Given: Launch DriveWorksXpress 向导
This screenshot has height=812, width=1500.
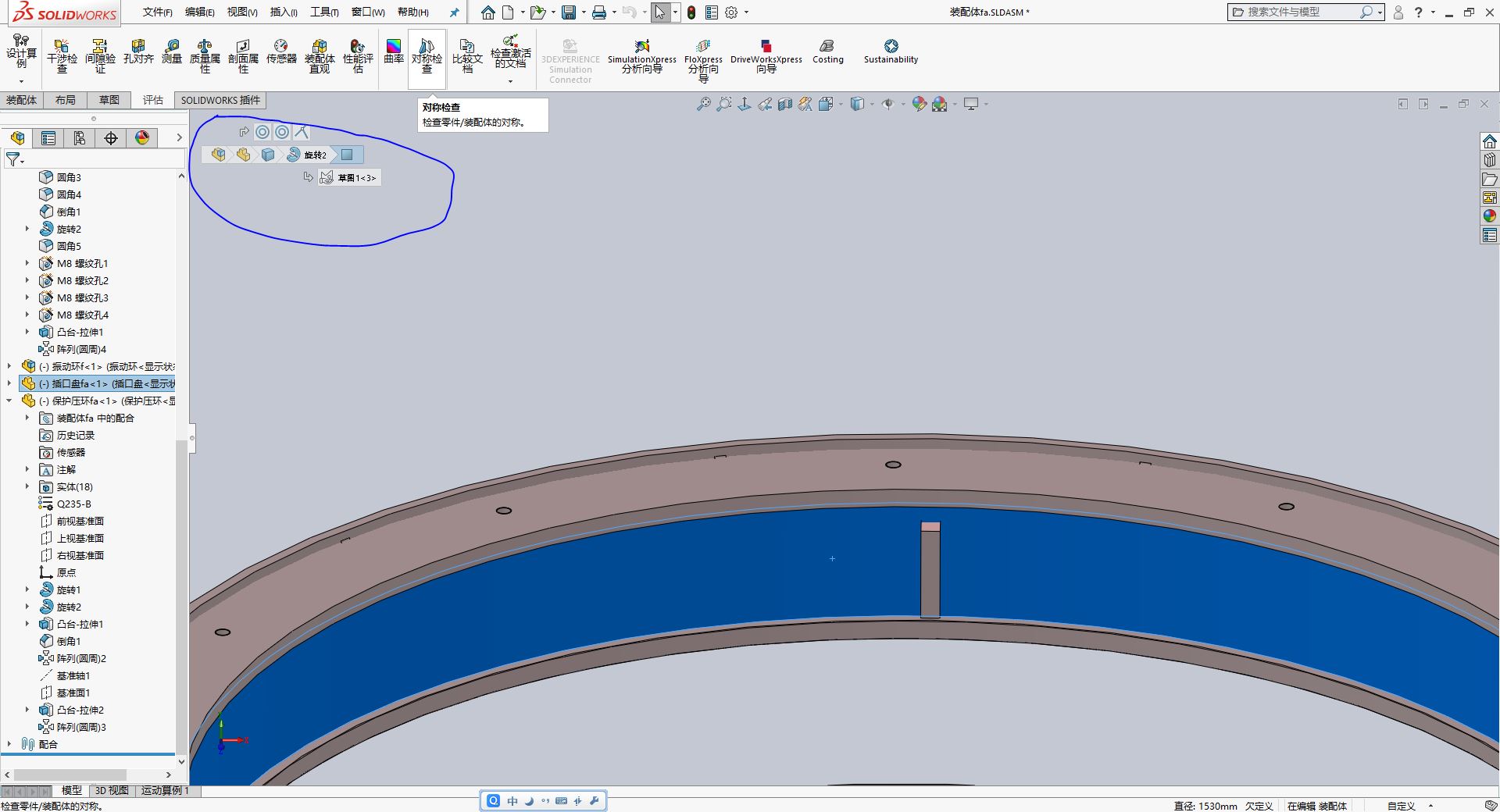Looking at the screenshot, I should click(x=766, y=56).
